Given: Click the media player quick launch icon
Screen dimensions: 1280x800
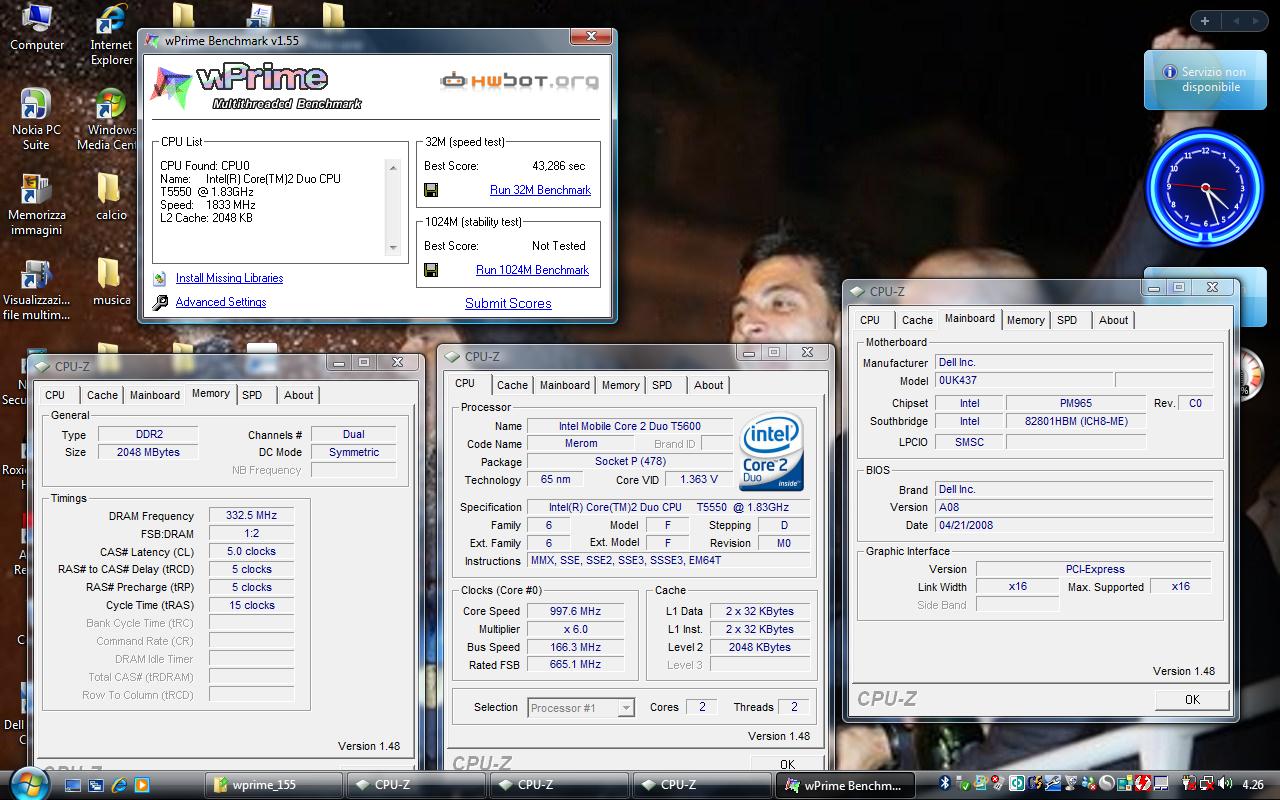Looking at the screenshot, I should coord(142,785).
